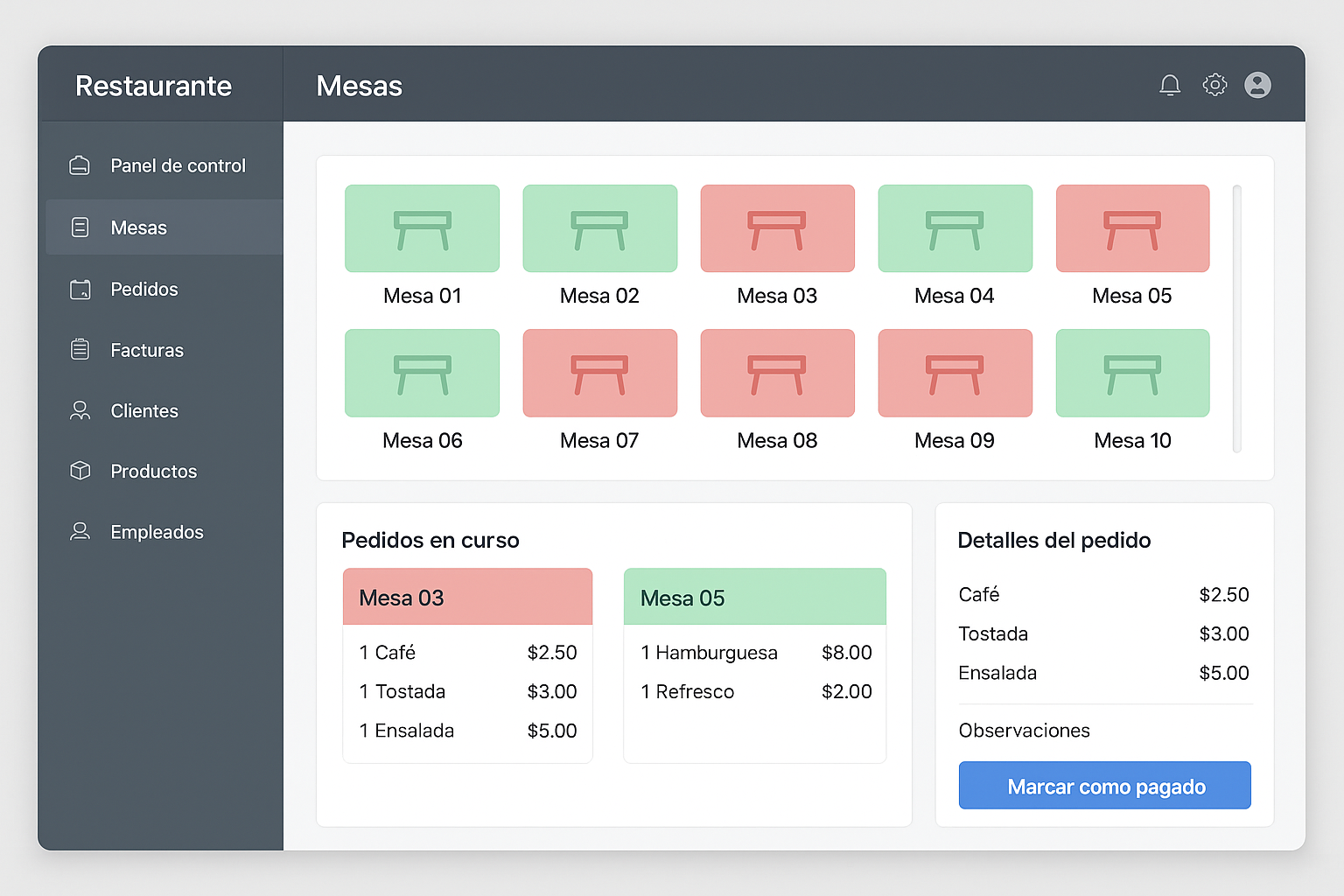Click the Mesa 06 label
Viewport: 1344px width, 896px height.
tap(423, 440)
